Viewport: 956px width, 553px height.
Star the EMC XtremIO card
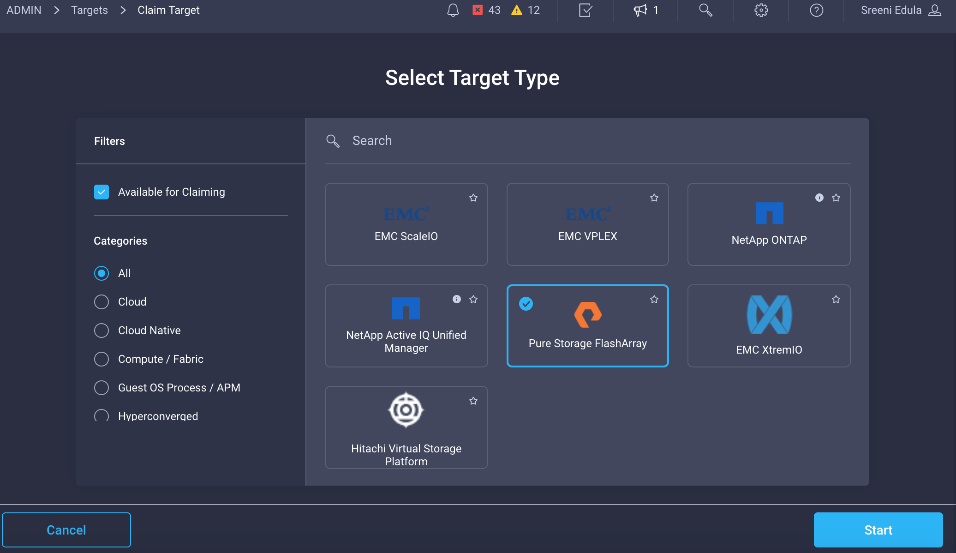836,299
